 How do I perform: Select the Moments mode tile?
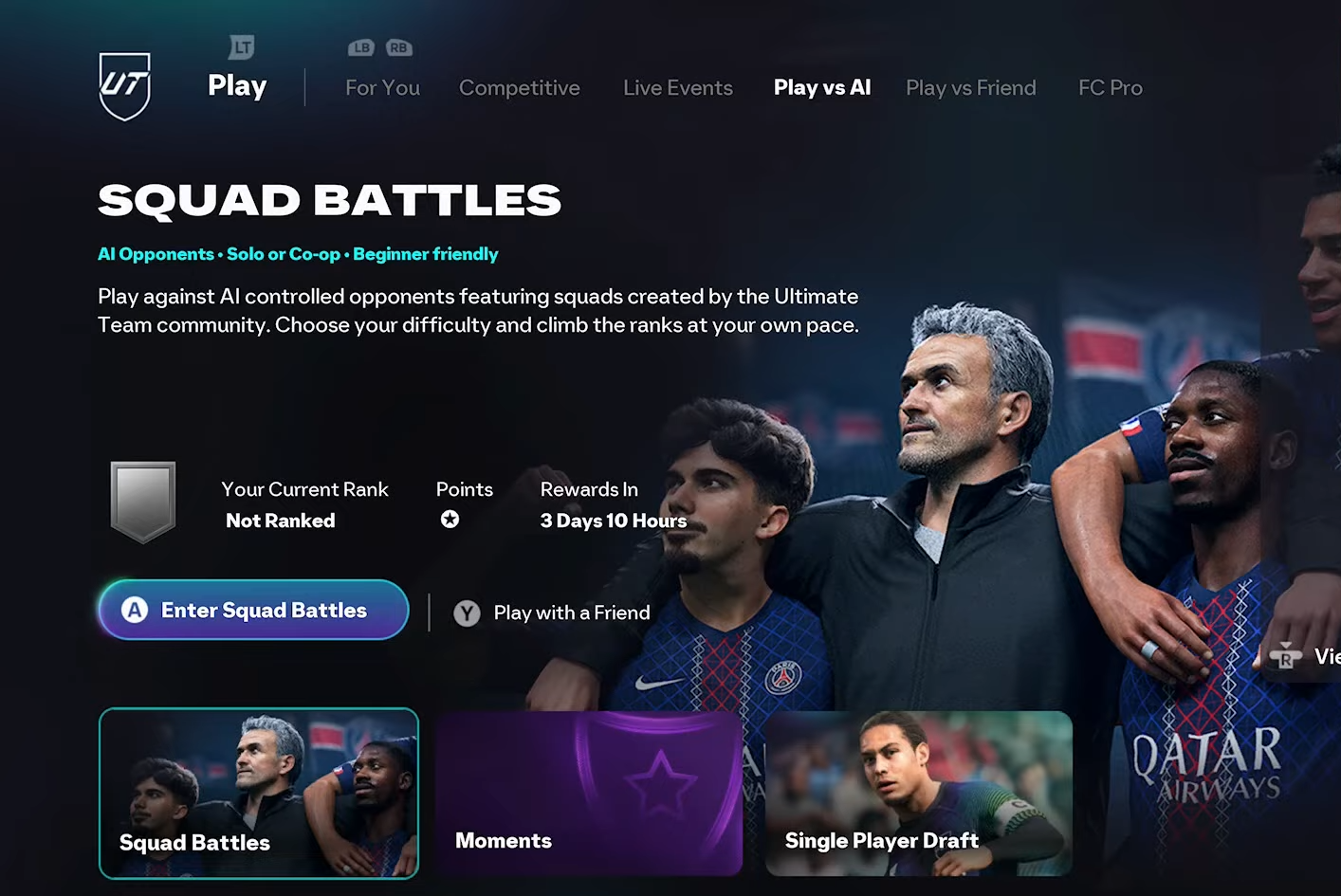click(589, 794)
